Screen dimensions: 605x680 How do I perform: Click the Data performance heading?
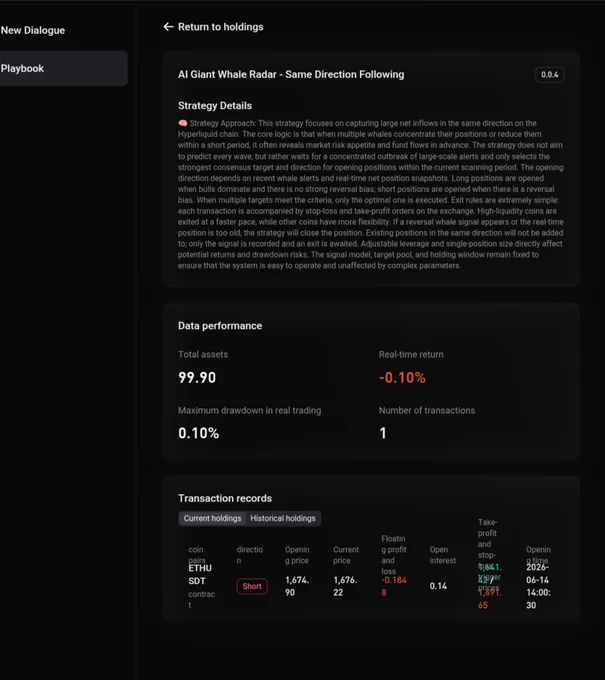pyautogui.click(x=220, y=326)
